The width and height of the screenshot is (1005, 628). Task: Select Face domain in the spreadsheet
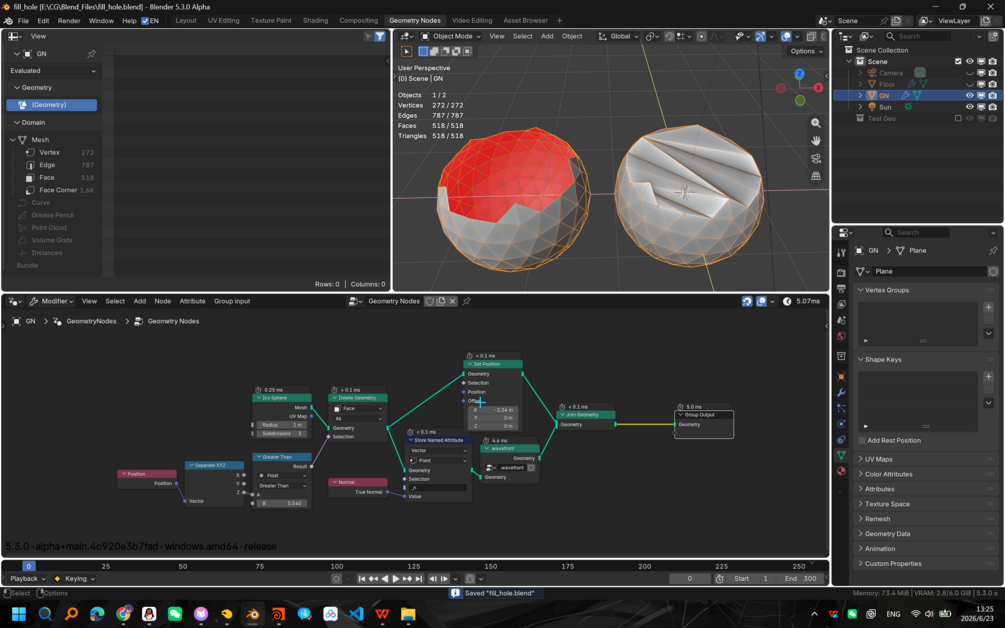click(58, 178)
